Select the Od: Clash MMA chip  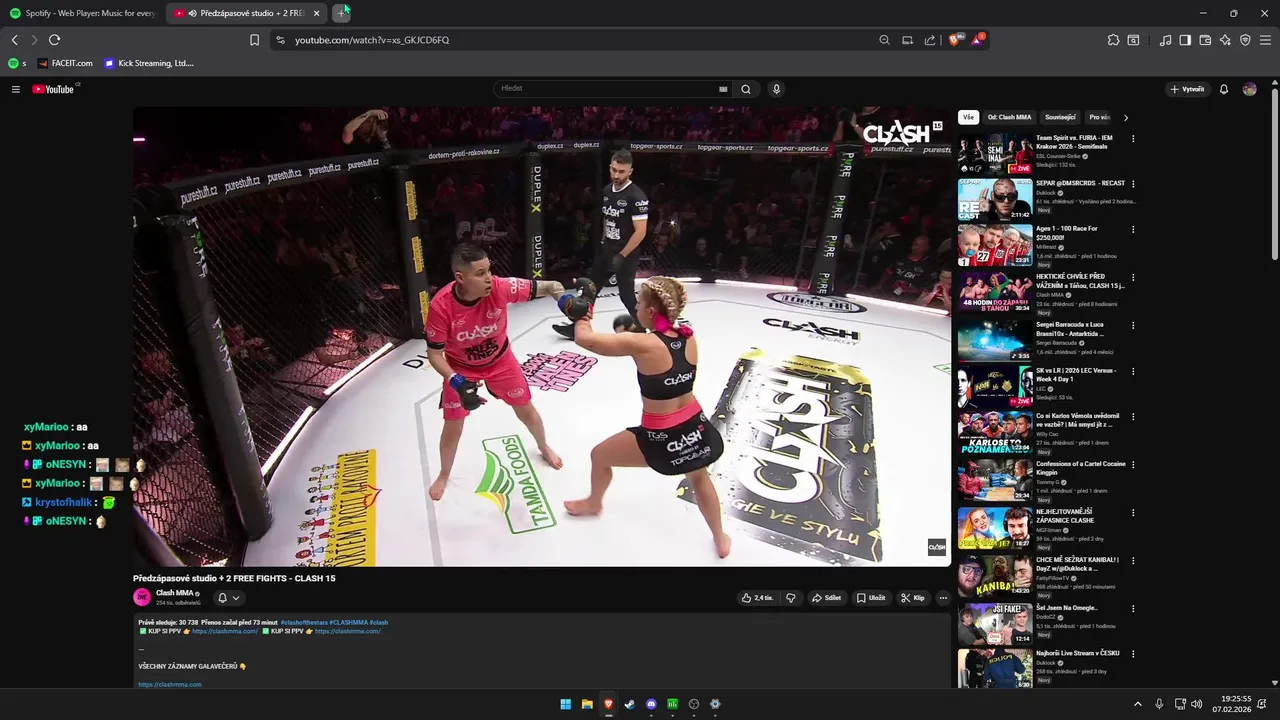click(x=1009, y=117)
